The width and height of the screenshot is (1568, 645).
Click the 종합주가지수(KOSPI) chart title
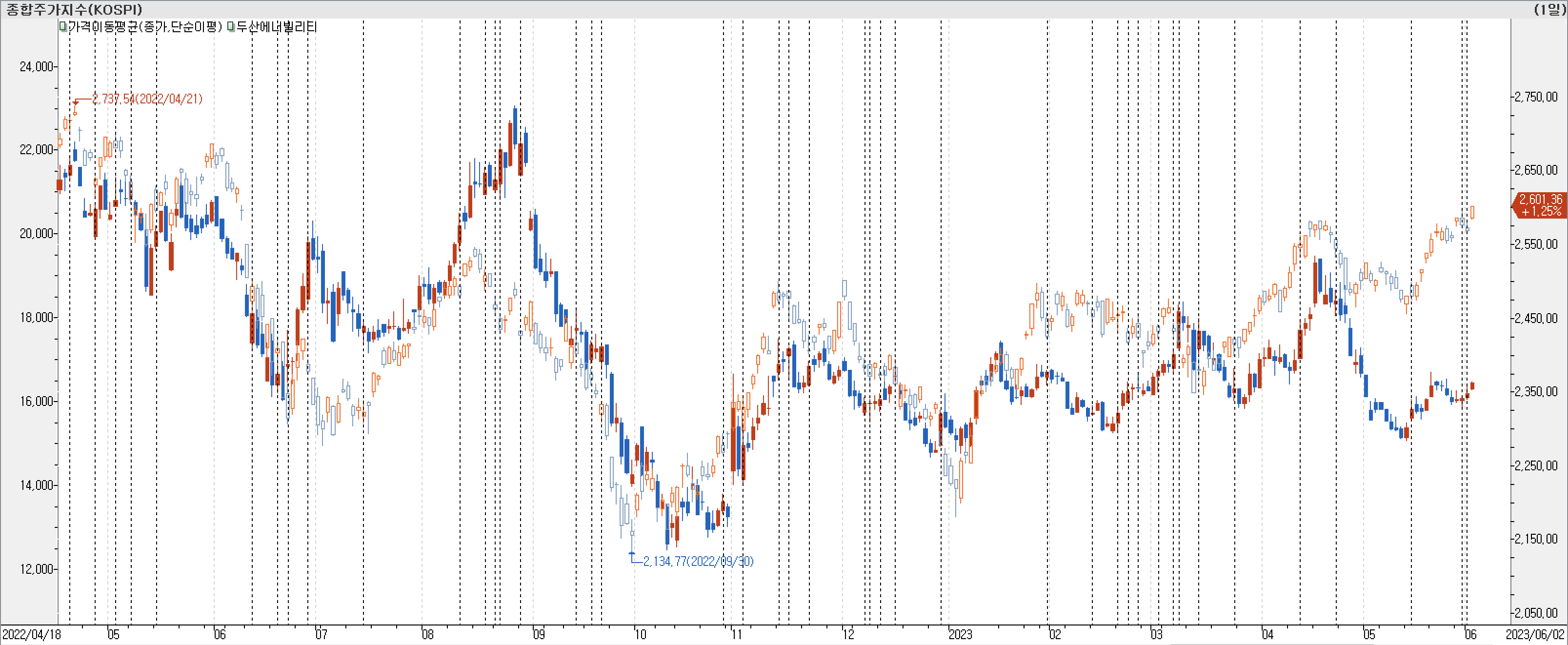coord(74,9)
